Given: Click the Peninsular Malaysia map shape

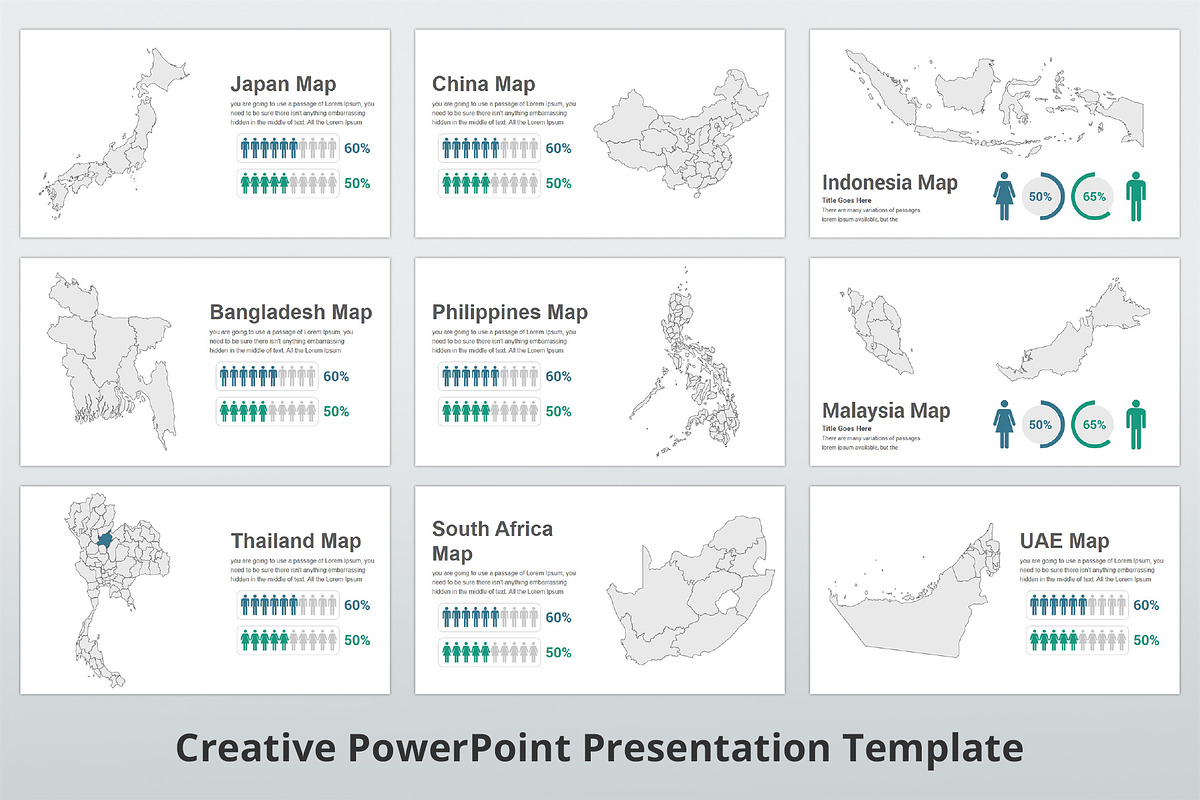Looking at the screenshot, I should [877, 331].
